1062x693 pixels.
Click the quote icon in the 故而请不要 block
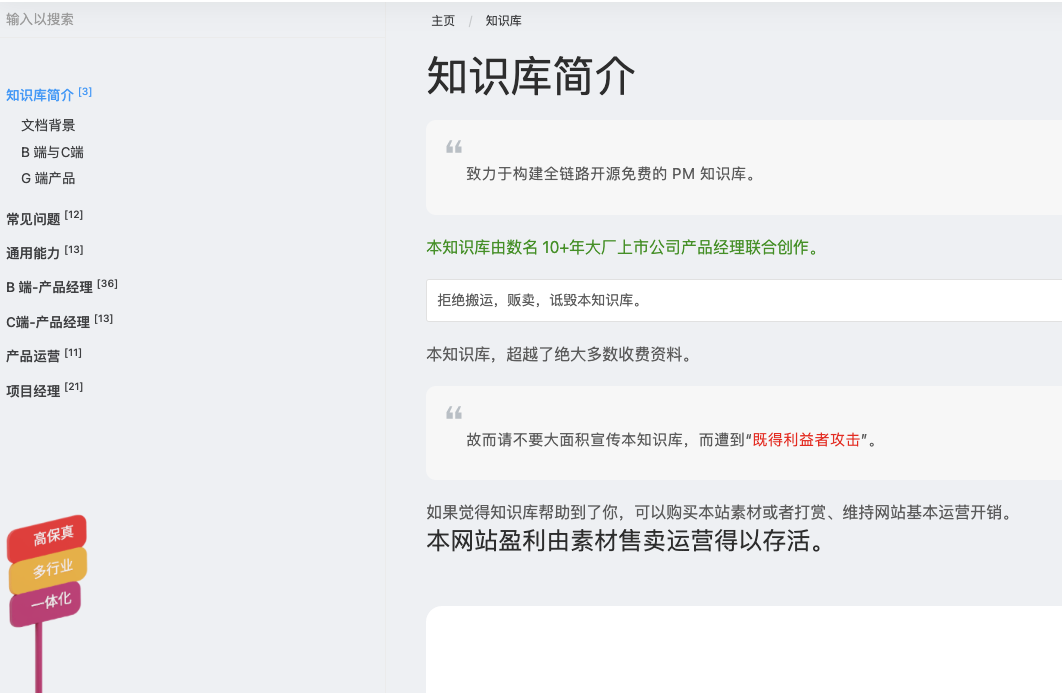point(456,412)
